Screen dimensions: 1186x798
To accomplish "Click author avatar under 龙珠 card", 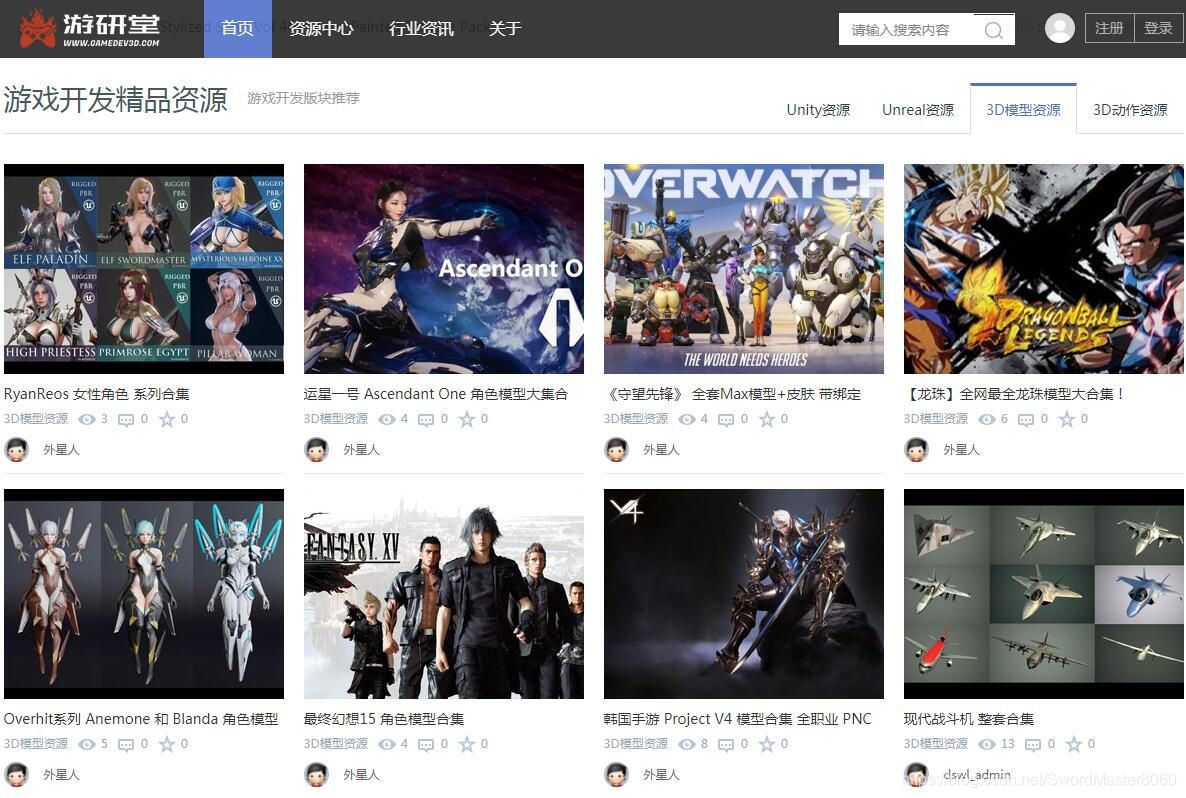I will 917,450.
